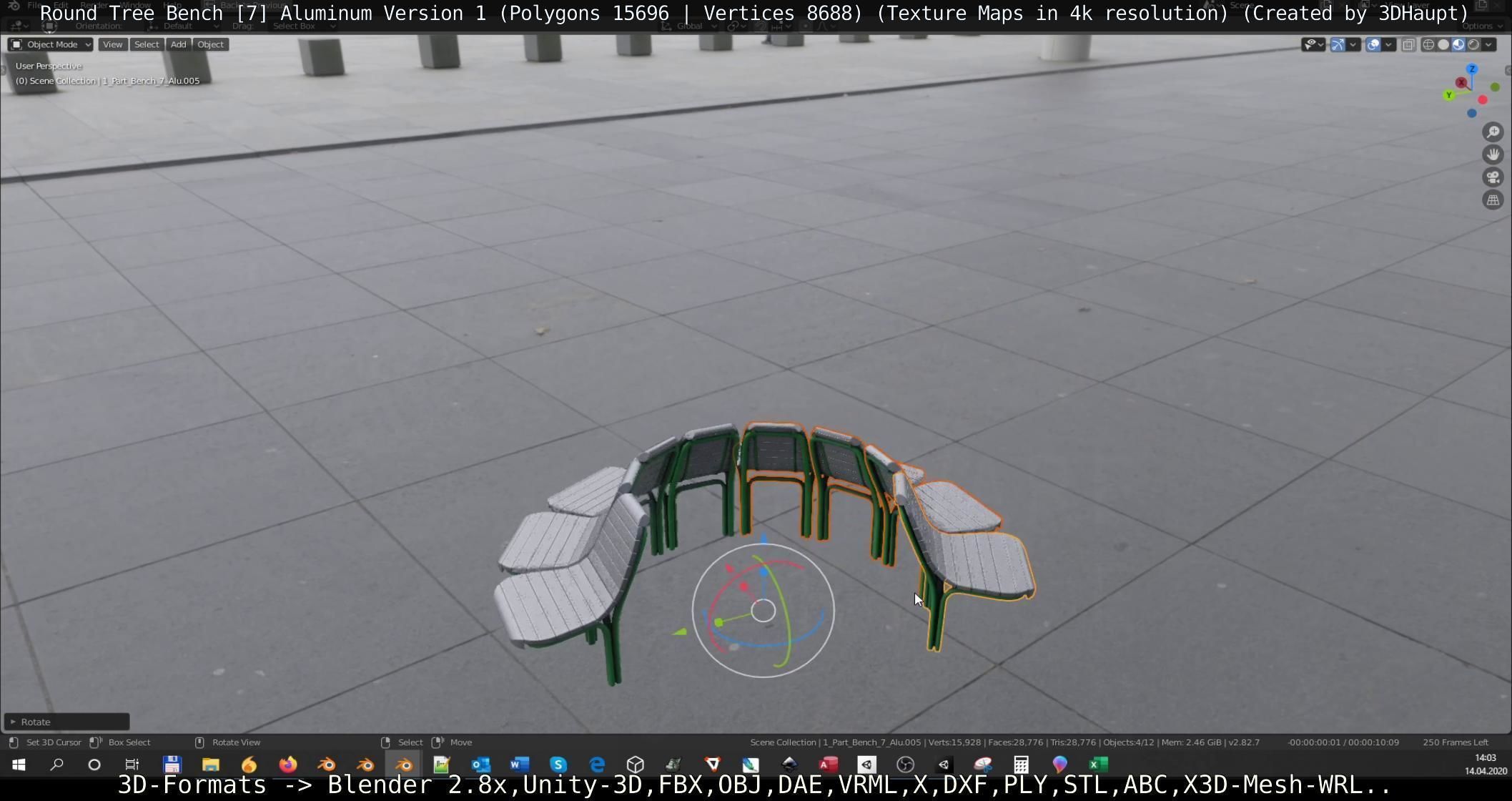Toggle camera view icon

coord(1493,177)
